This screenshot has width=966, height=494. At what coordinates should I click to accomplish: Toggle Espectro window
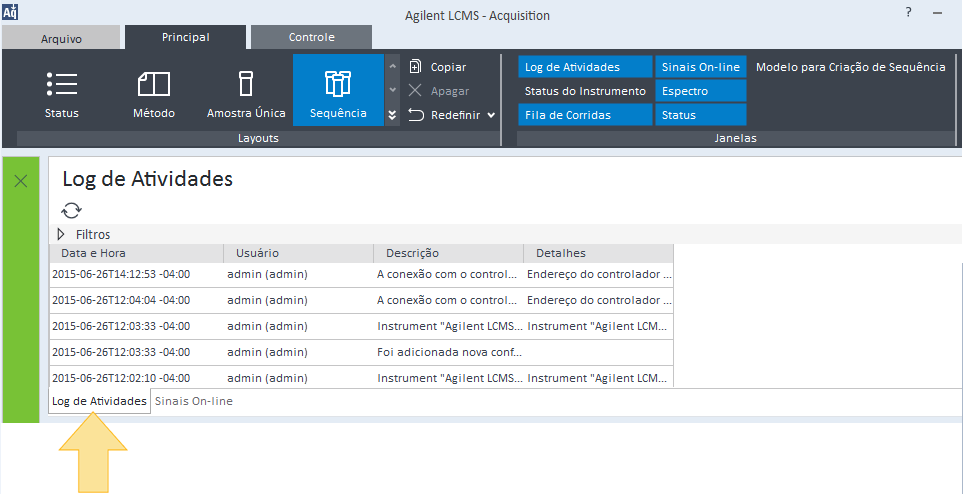[x=700, y=91]
